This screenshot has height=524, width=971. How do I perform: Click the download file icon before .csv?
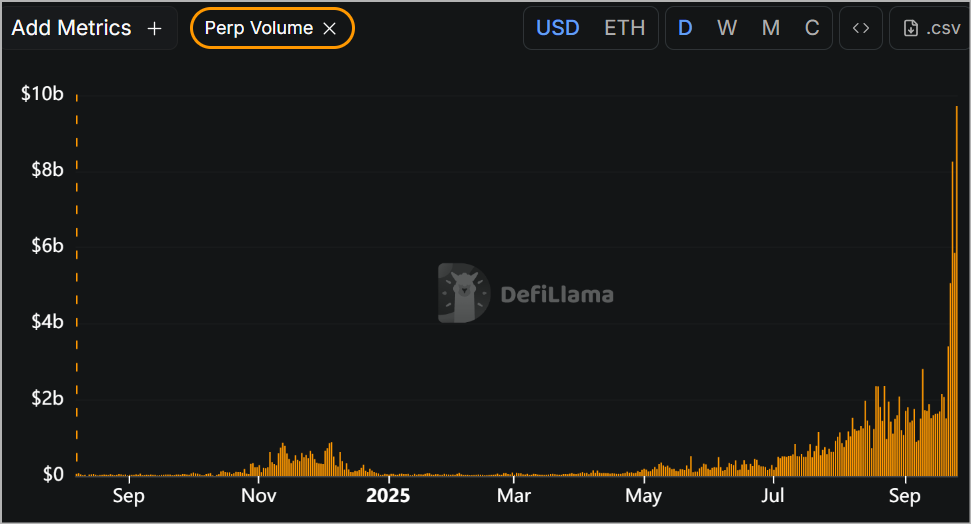click(x=910, y=28)
